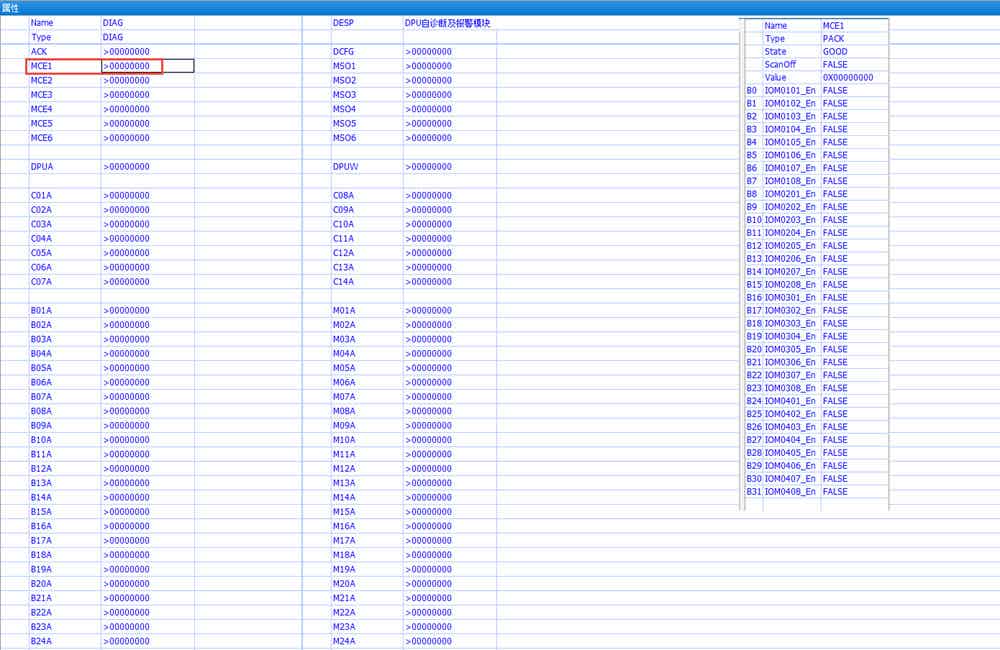The width and height of the screenshot is (1000, 650).
Task: Select the B10A parameter label
Action: tap(41, 440)
